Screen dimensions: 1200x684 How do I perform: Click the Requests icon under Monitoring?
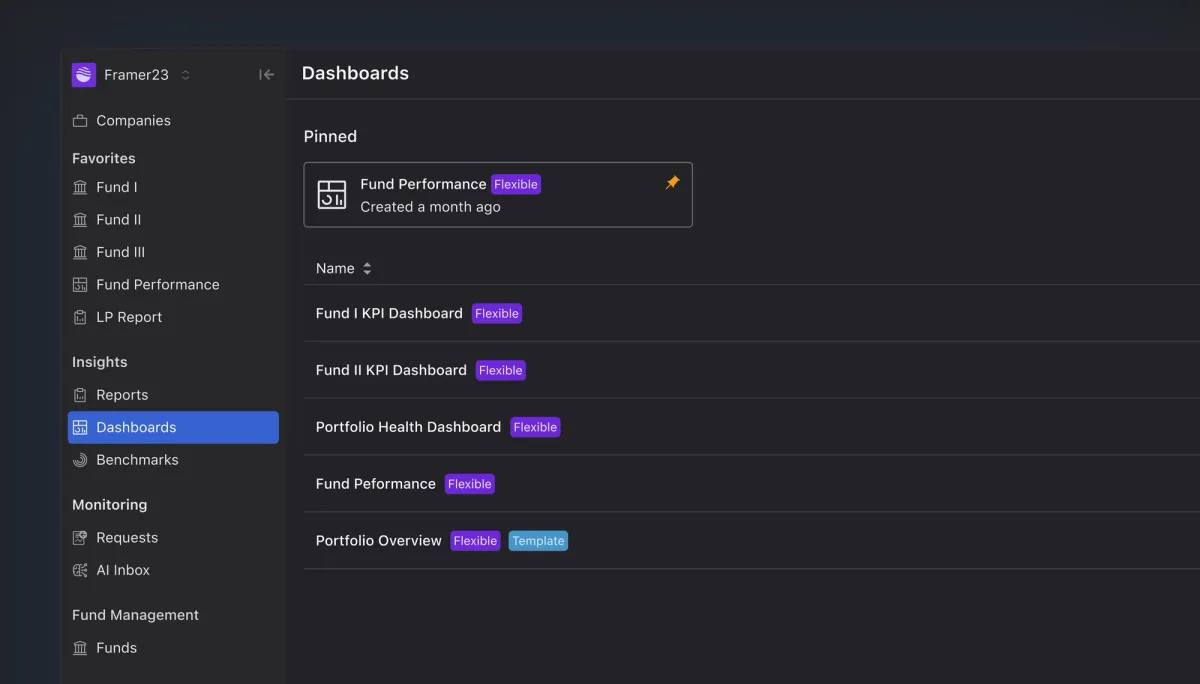(x=80, y=537)
